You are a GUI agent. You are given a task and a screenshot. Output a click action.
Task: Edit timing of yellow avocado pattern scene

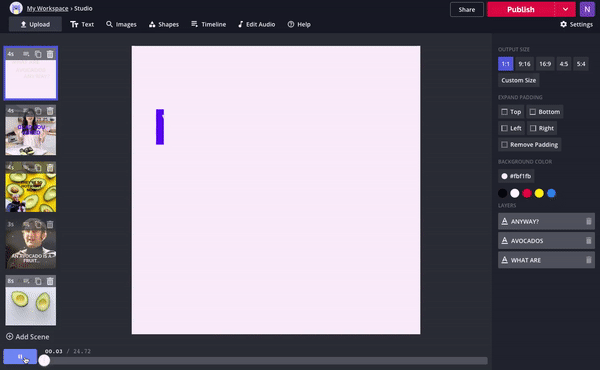(26, 167)
